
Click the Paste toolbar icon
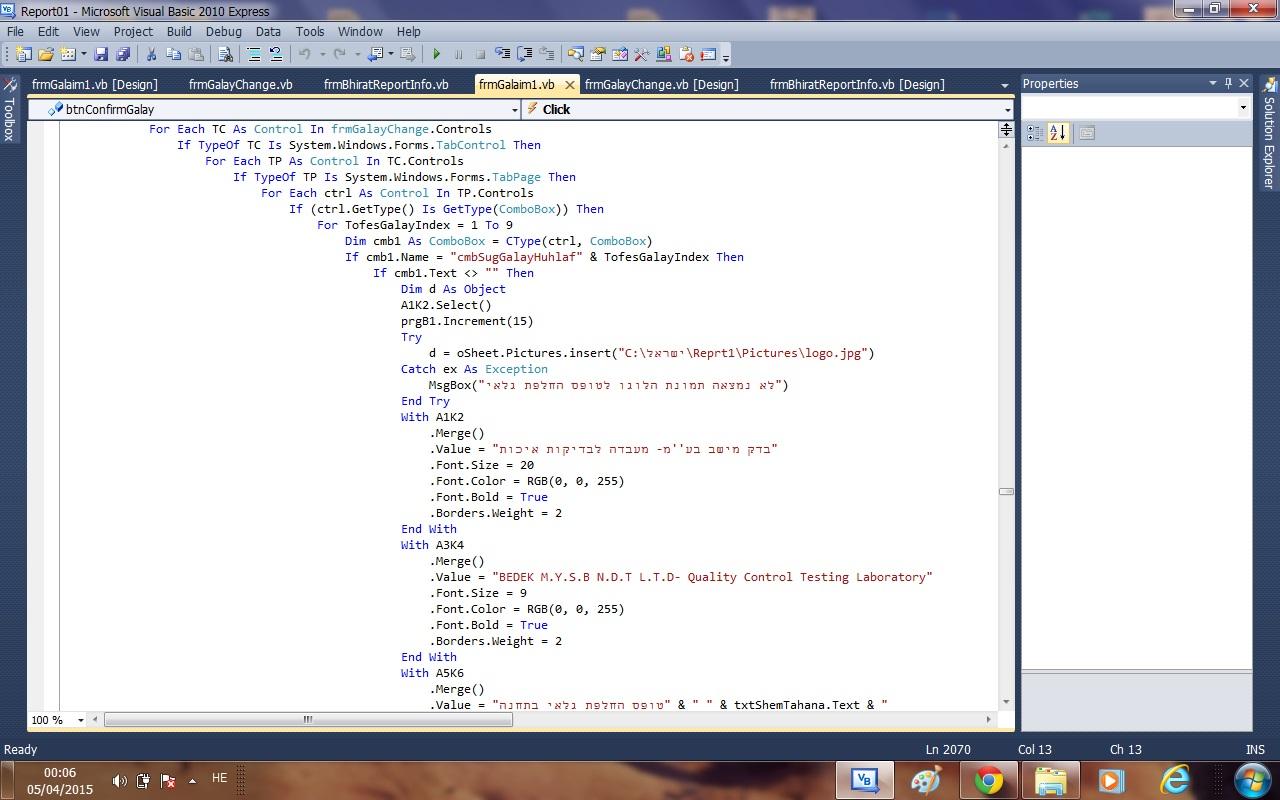(196, 54)
